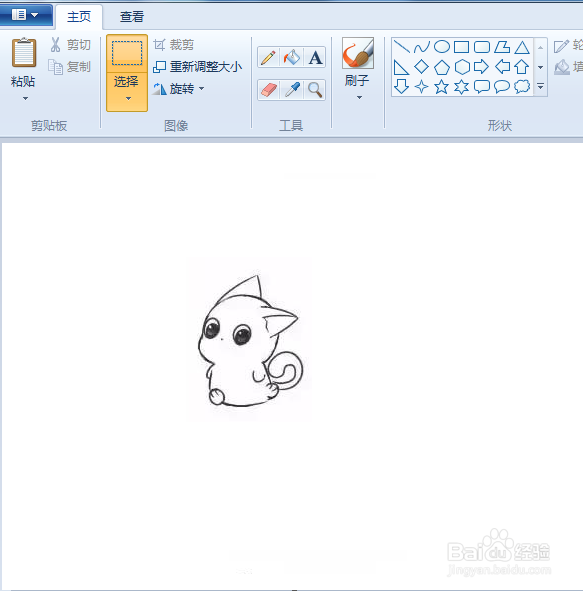Select the Fill with color bucket tool
This screenshot has height=591, width=583.
[292, 58]
